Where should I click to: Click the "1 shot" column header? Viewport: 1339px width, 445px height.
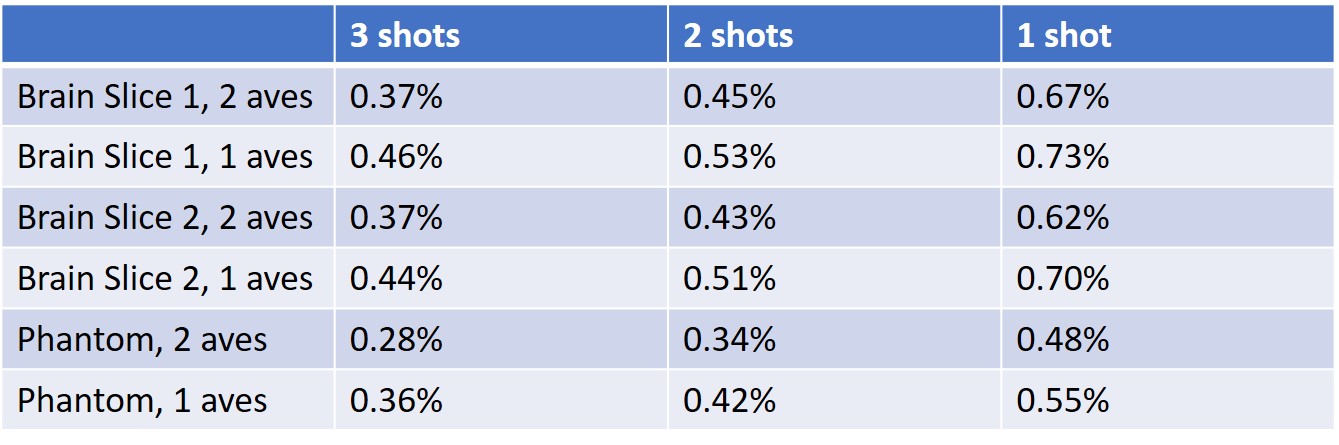coord(1064,37)
